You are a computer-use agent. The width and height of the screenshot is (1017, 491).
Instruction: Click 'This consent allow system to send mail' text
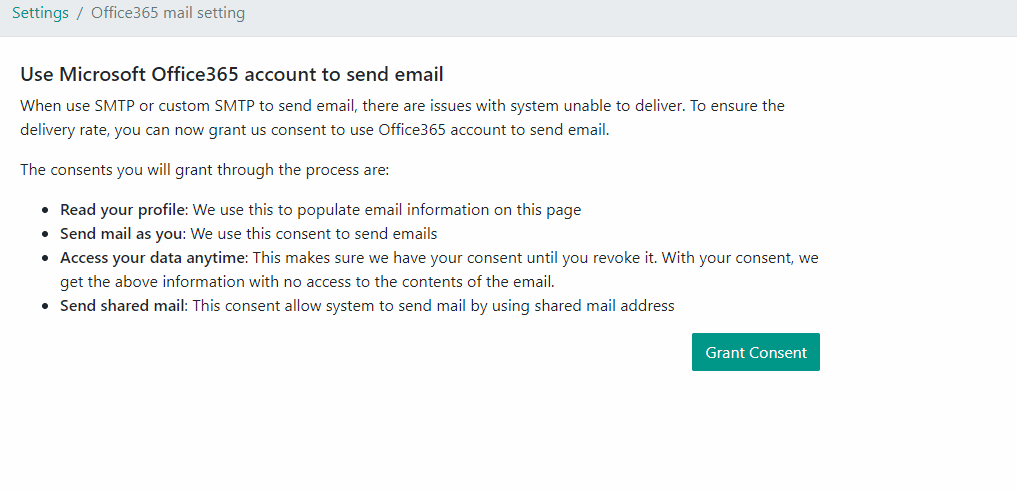click(434, 306)
